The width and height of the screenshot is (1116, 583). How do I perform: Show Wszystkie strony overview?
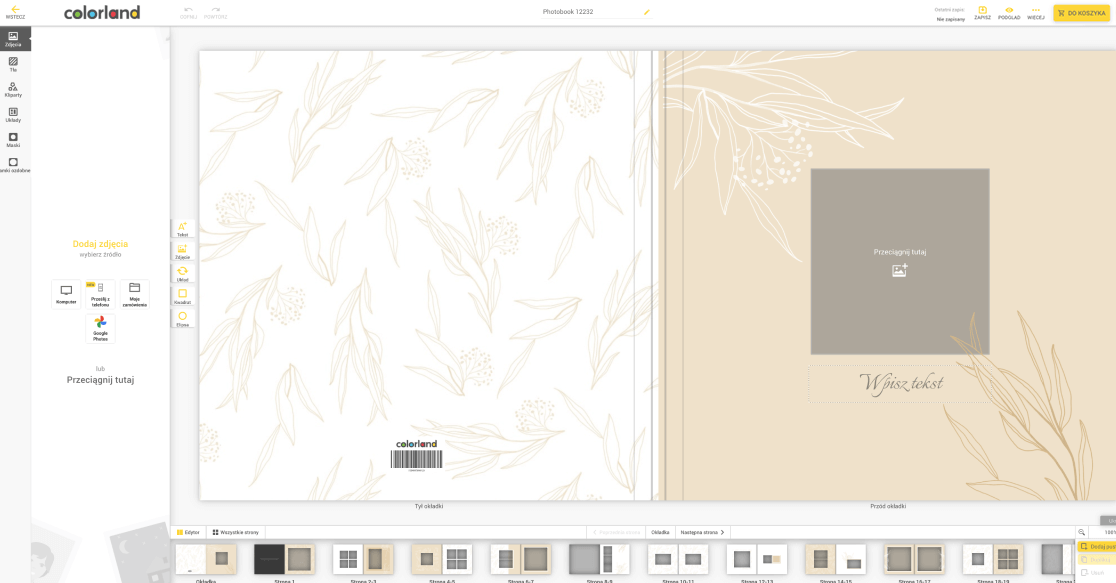point(236,532)
